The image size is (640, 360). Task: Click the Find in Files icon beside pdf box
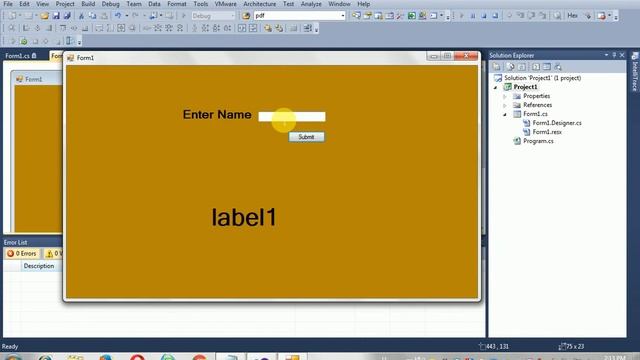pyautogui.click(x=246, y=16)
